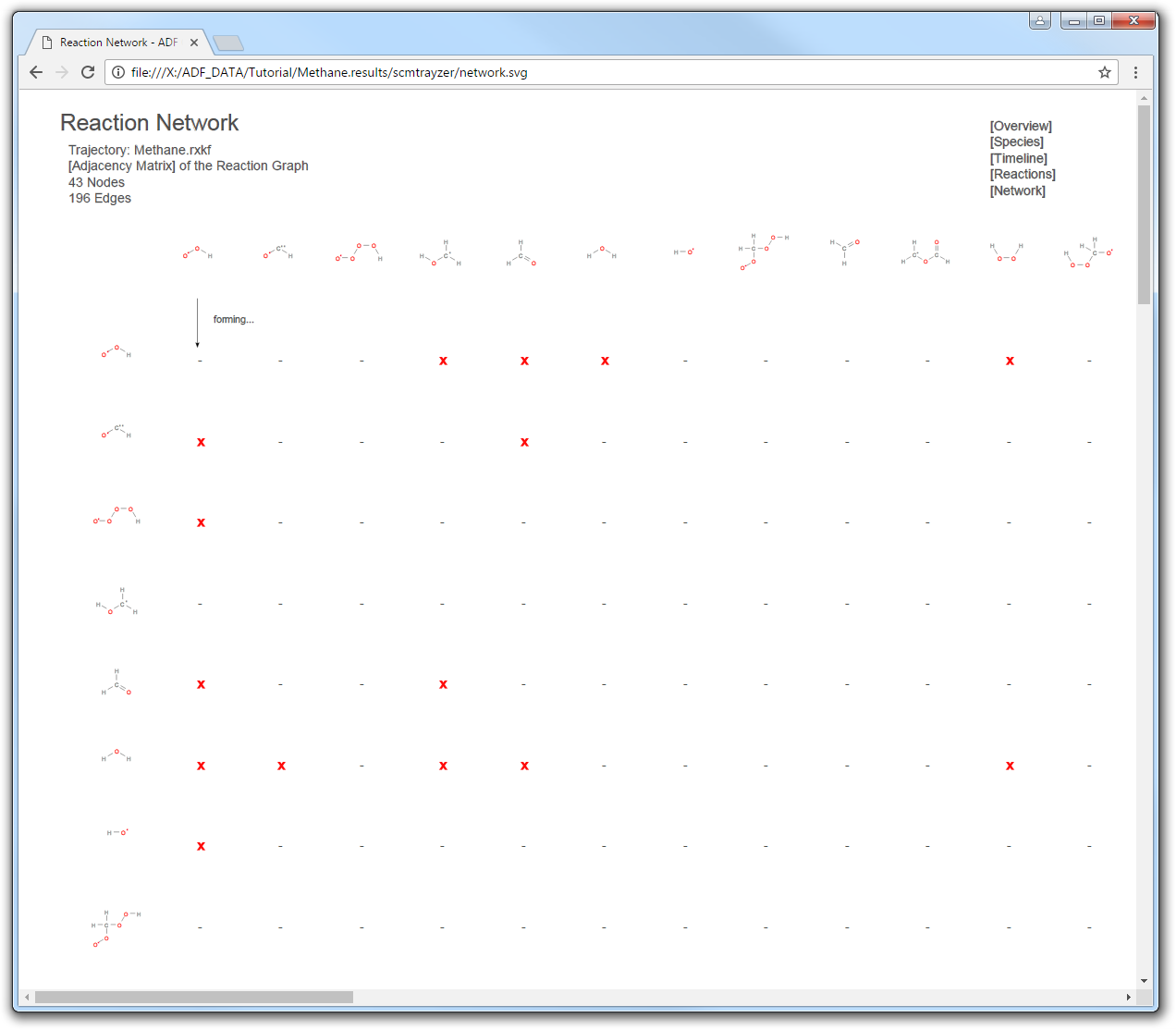
Task: Click red x in water row, H-O-O-H column
Action: click(1010, 766)
